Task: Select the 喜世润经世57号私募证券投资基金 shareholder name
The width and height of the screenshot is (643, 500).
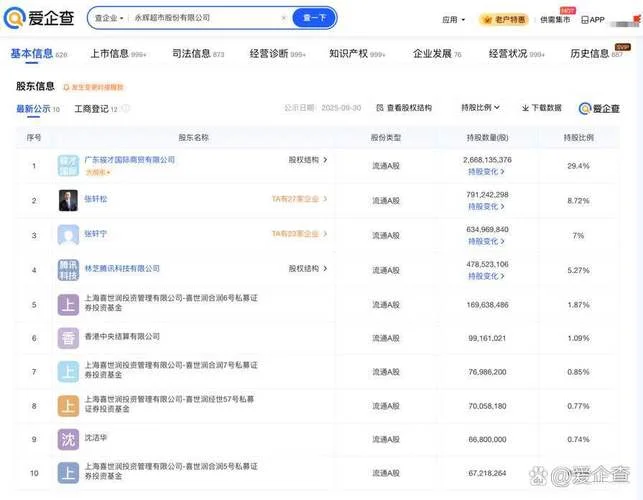Action: [x=169, y=404]
